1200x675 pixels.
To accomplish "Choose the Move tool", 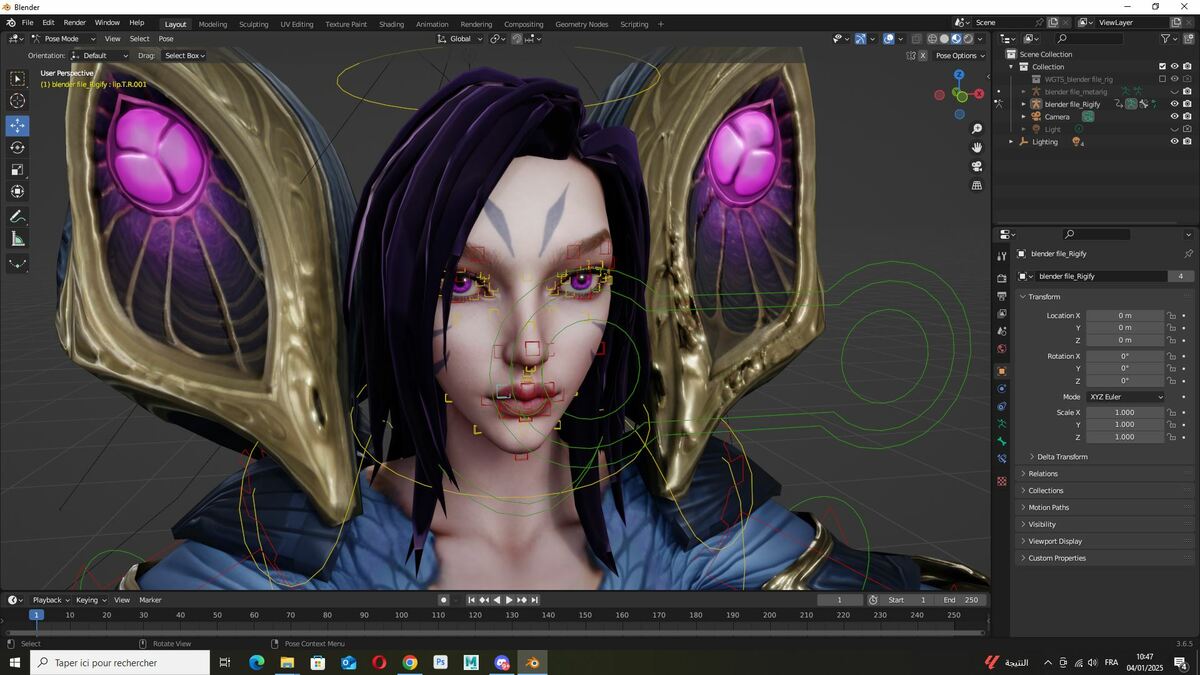I will coord(18,125).
